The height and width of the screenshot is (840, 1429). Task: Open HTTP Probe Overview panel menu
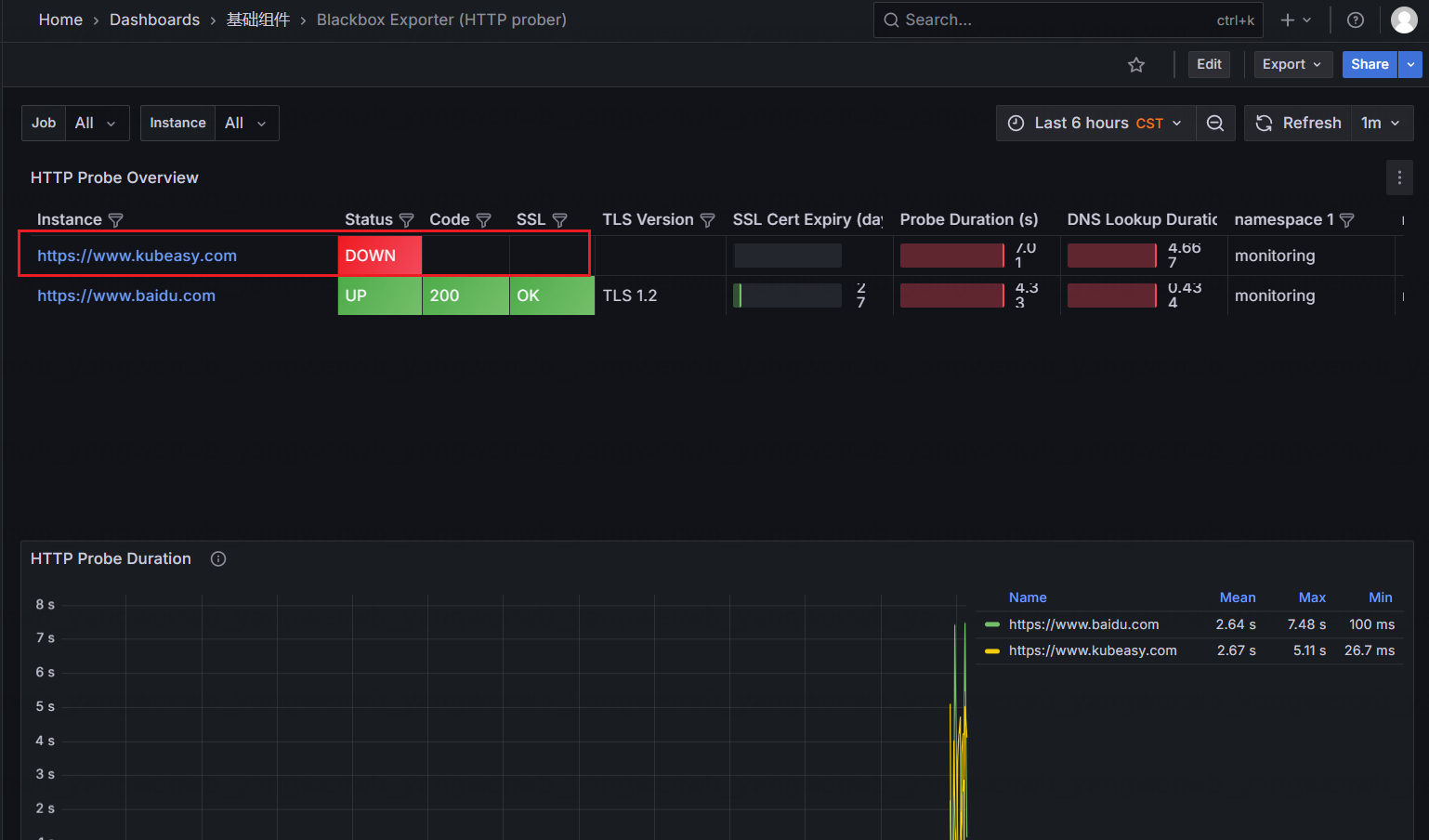[x=1399, y=177]
